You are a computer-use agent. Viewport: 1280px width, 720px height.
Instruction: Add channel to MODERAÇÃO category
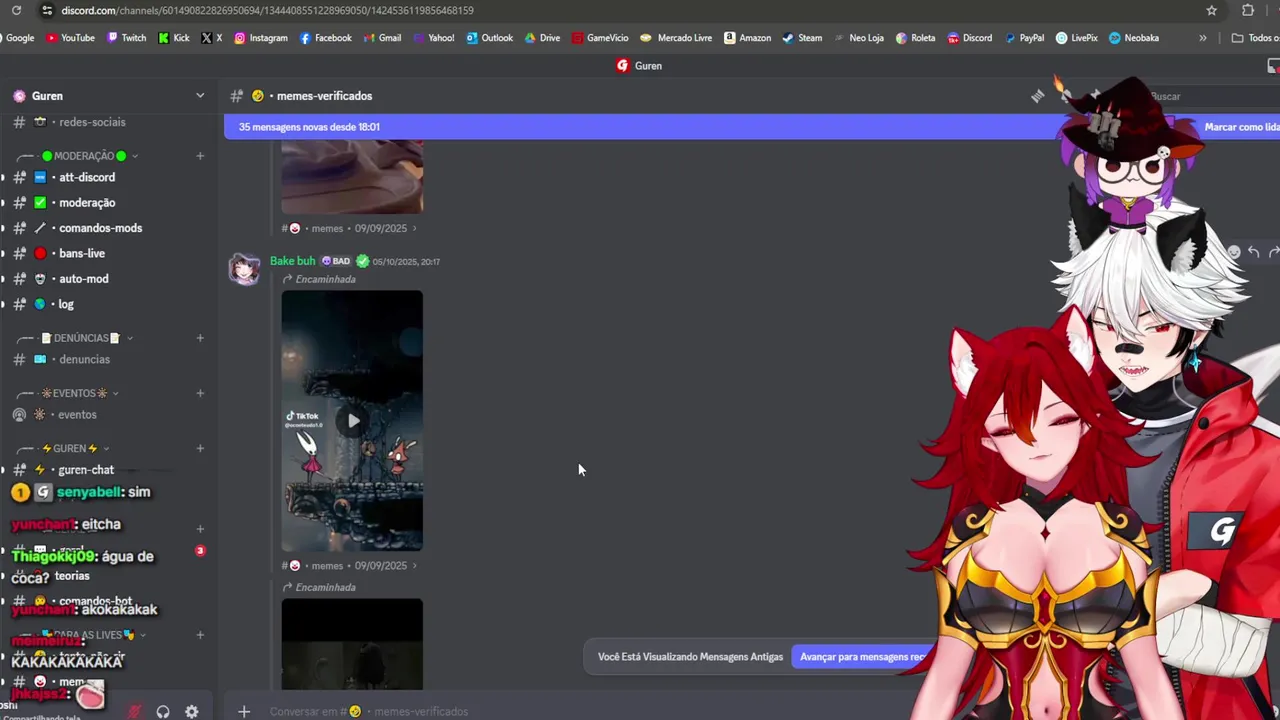[200, 156]
